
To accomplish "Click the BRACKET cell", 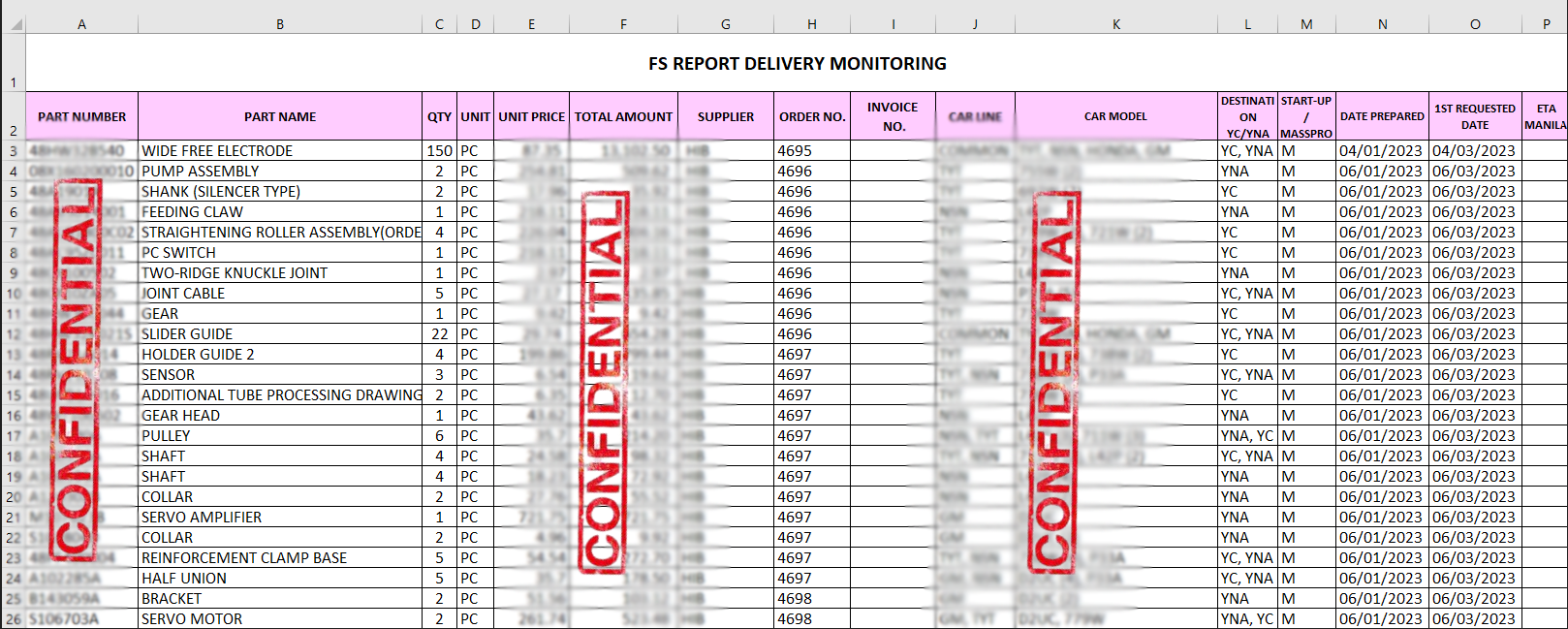I will click(x=280, y=599).
